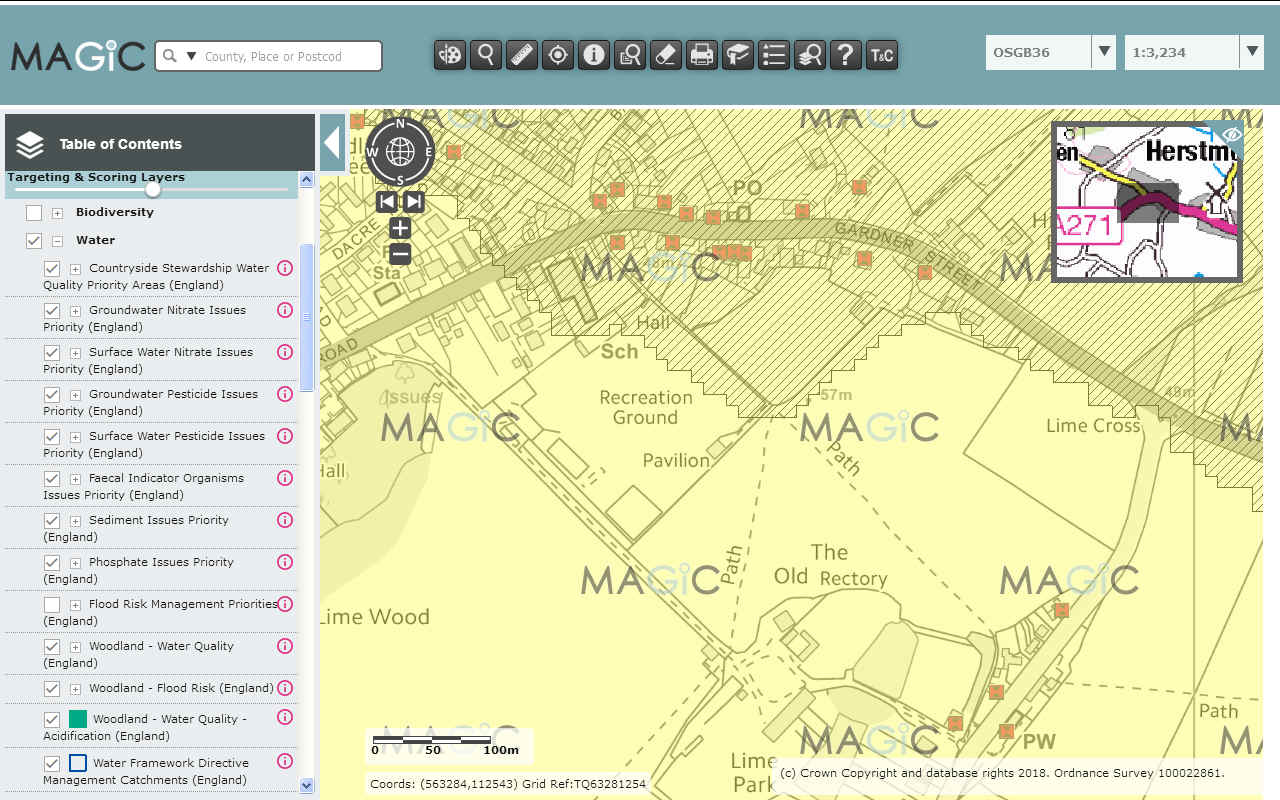Uncheck Faecal Indicator Organisms Issues layer

point(52,479)
